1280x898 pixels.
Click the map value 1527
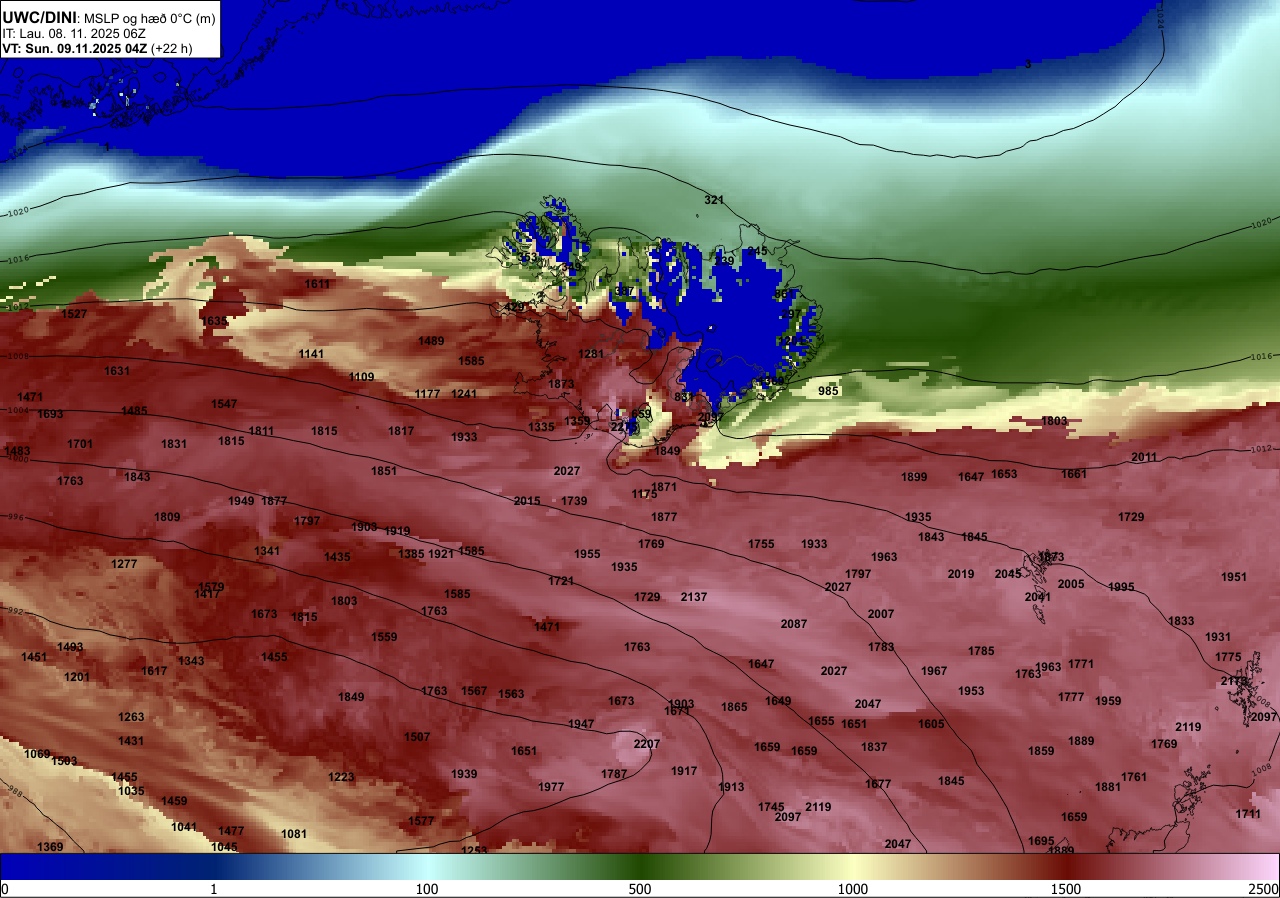click(74, 314)
